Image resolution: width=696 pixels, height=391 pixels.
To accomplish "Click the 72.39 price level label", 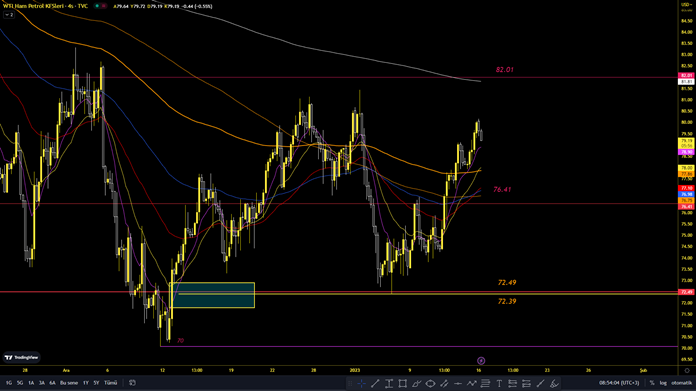I will click(507, 301).
